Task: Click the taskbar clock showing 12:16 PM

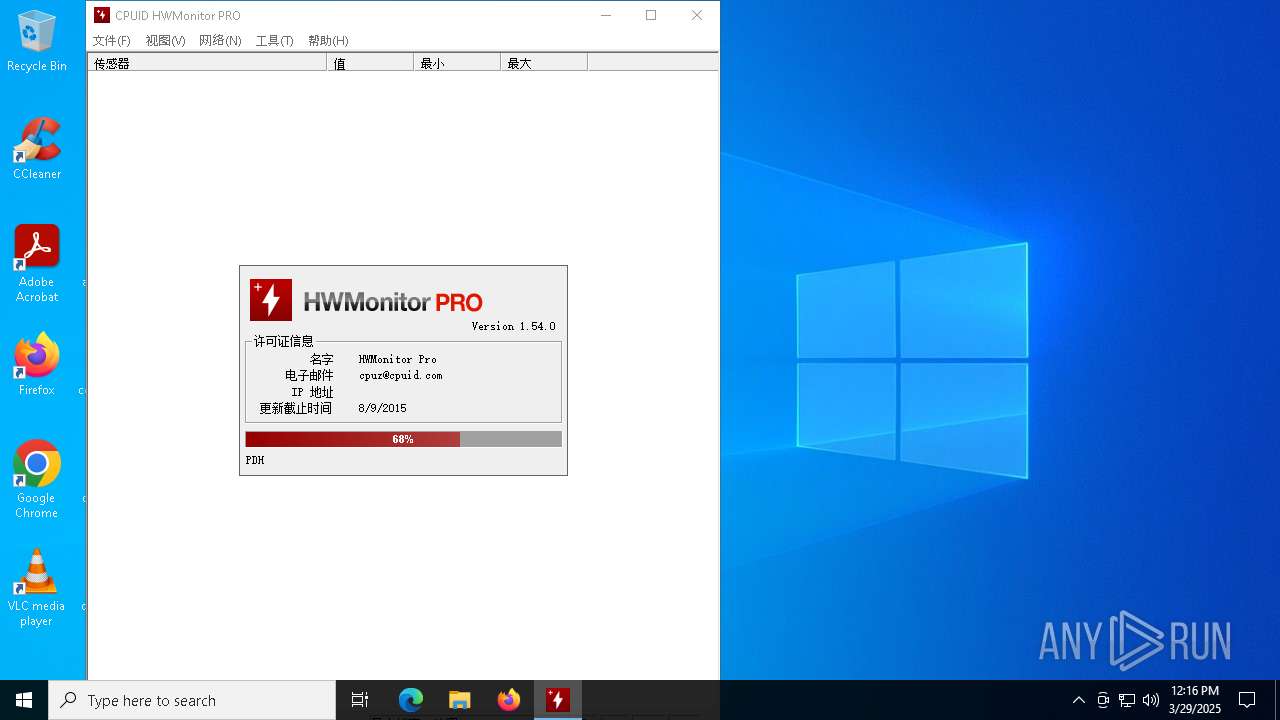Action: 1194,700
